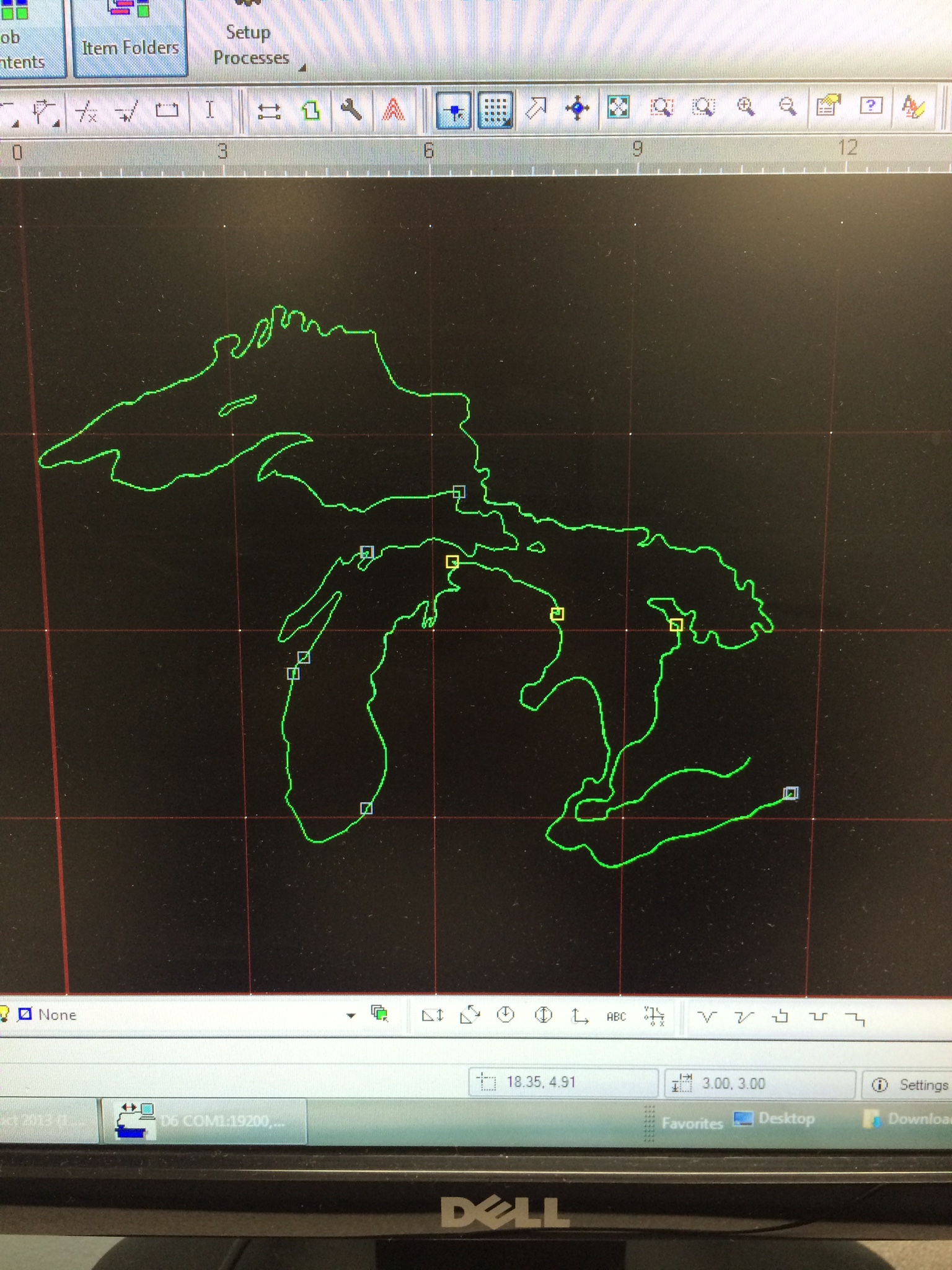Select the green outline shape icon
This screenshot has height=1270, width=952.
[311, 110]
